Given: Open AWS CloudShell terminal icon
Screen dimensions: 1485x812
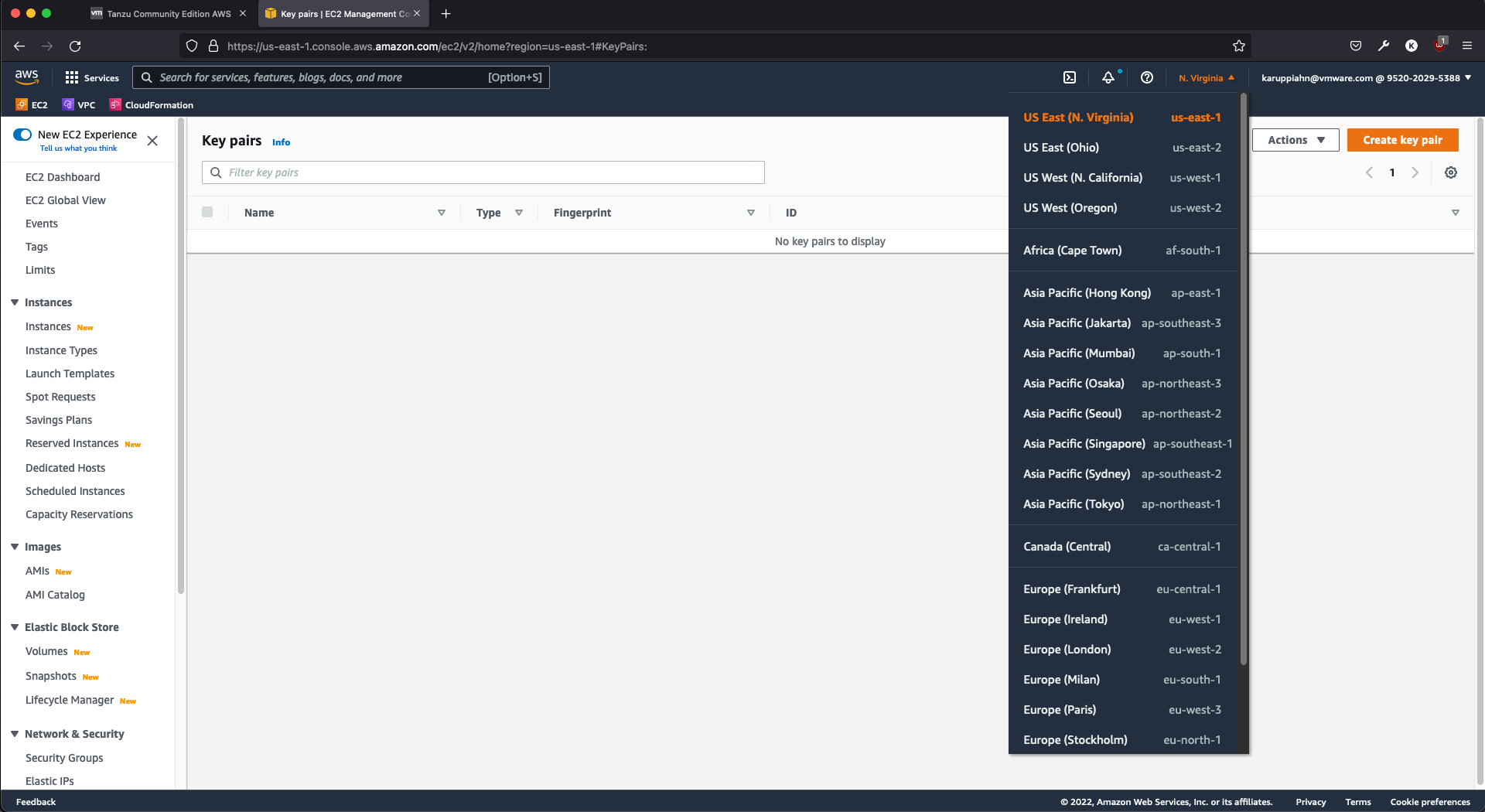Looking at the screenshot, I should point(1070,77).
